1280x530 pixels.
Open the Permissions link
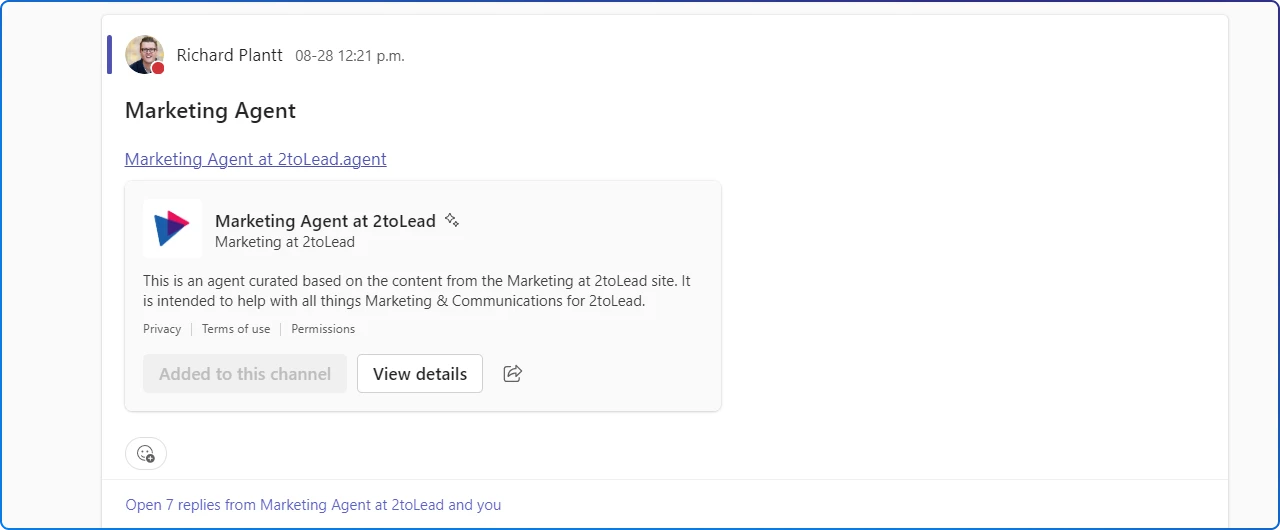tap(323, 329)
